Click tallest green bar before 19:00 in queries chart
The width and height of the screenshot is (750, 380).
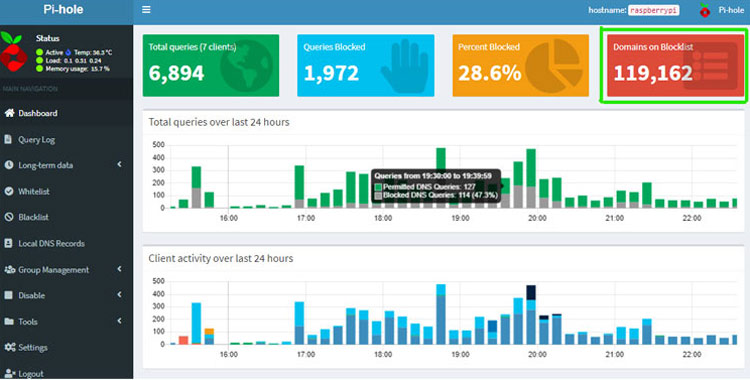[x=441, y=159]
